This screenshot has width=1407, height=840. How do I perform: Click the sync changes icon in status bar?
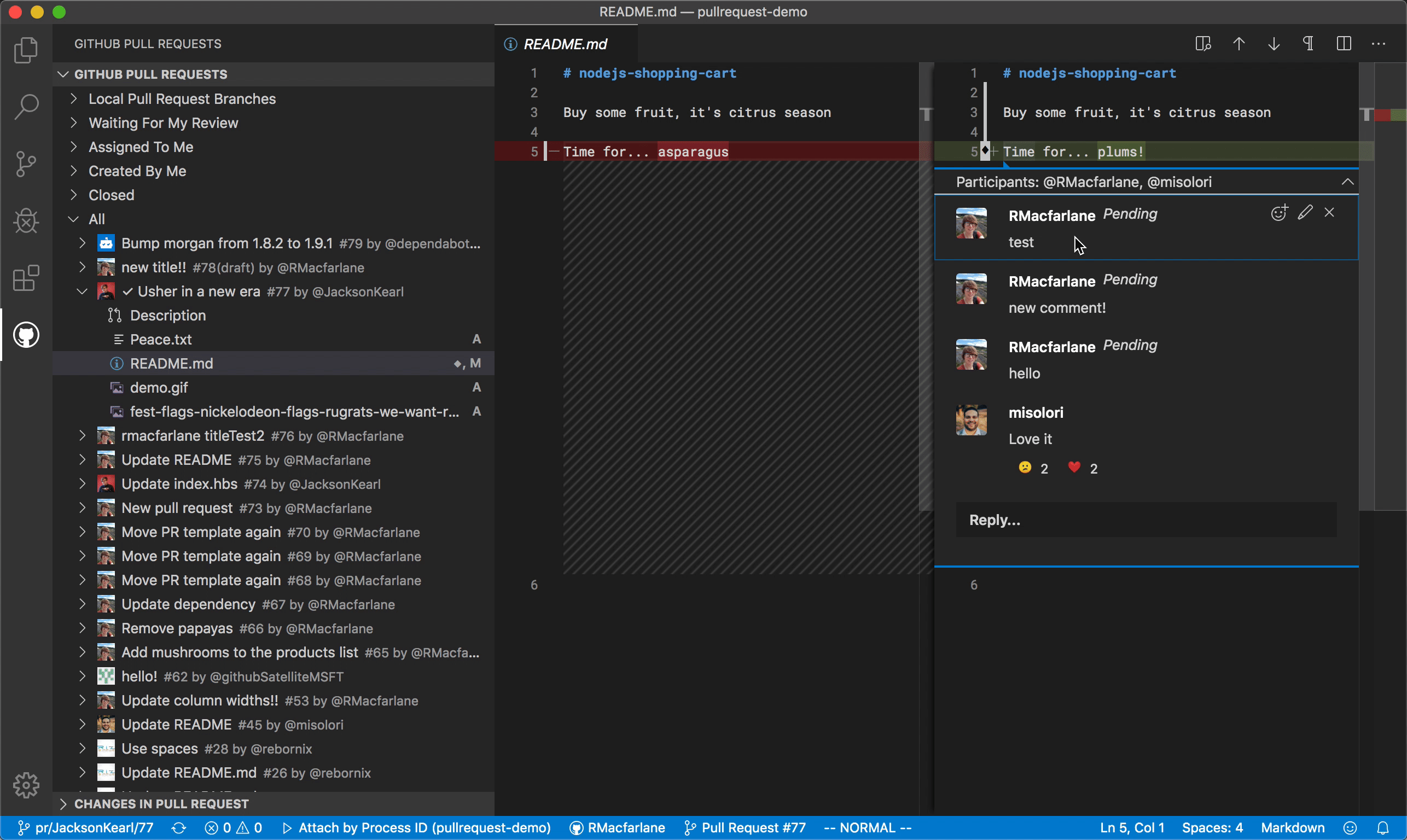[178, 827]
